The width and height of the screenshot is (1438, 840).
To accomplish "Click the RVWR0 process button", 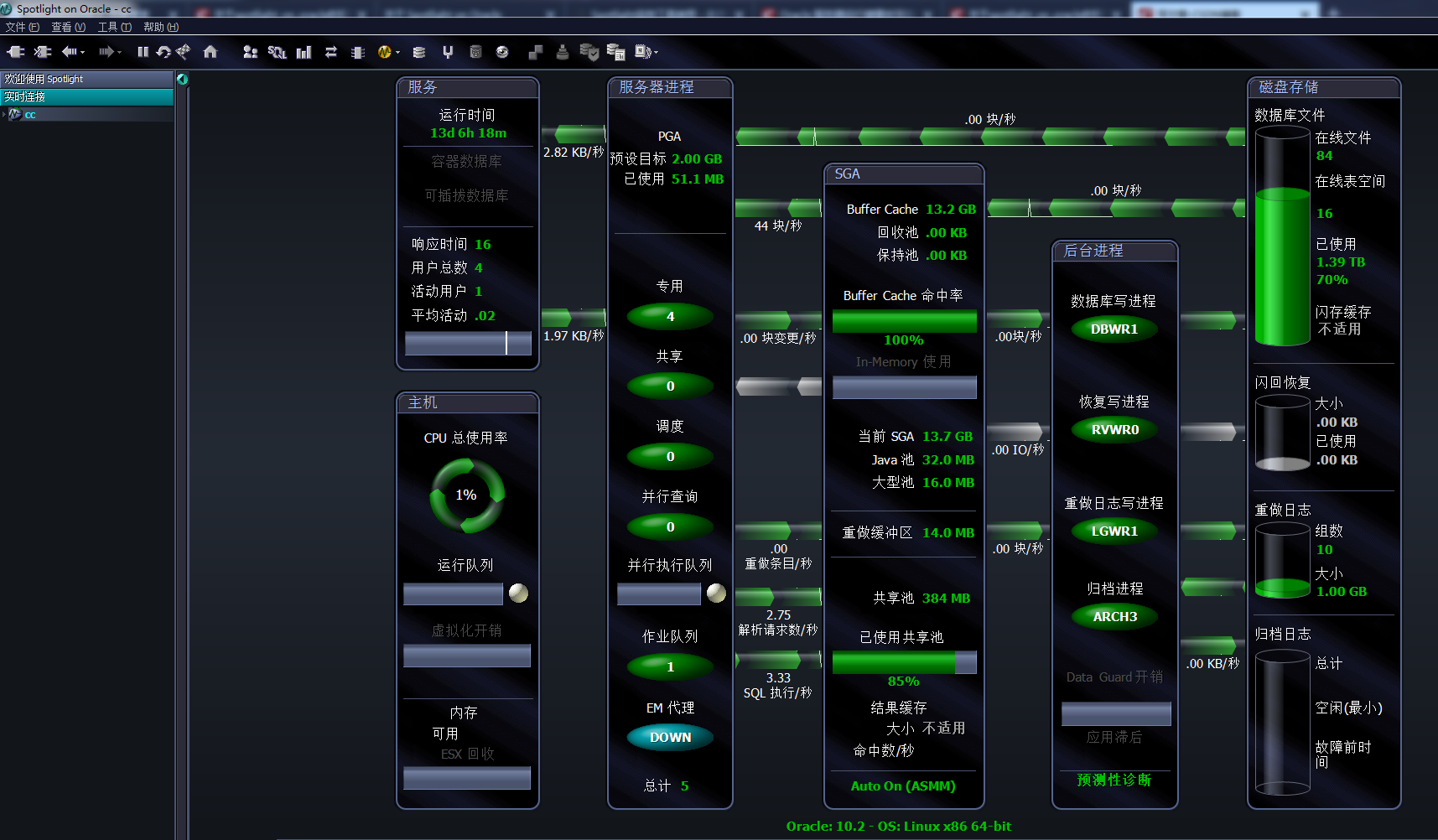I will pos(1114,430).
